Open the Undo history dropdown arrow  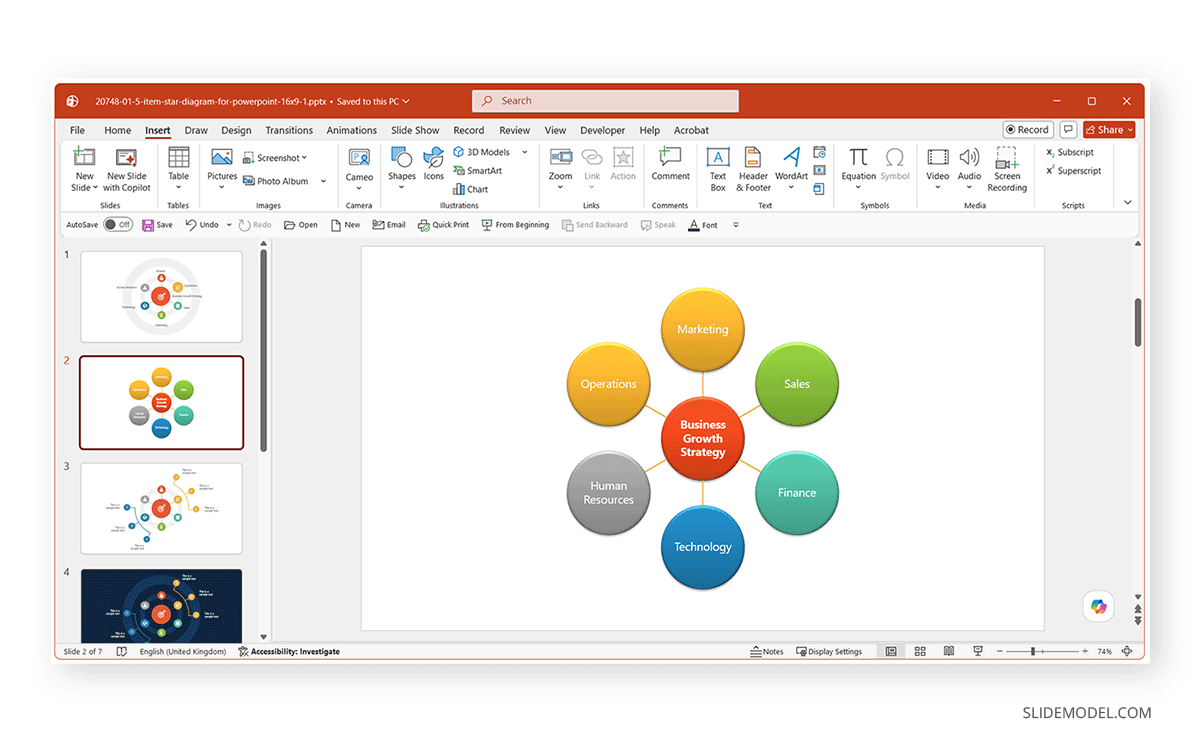coord(229,225)
